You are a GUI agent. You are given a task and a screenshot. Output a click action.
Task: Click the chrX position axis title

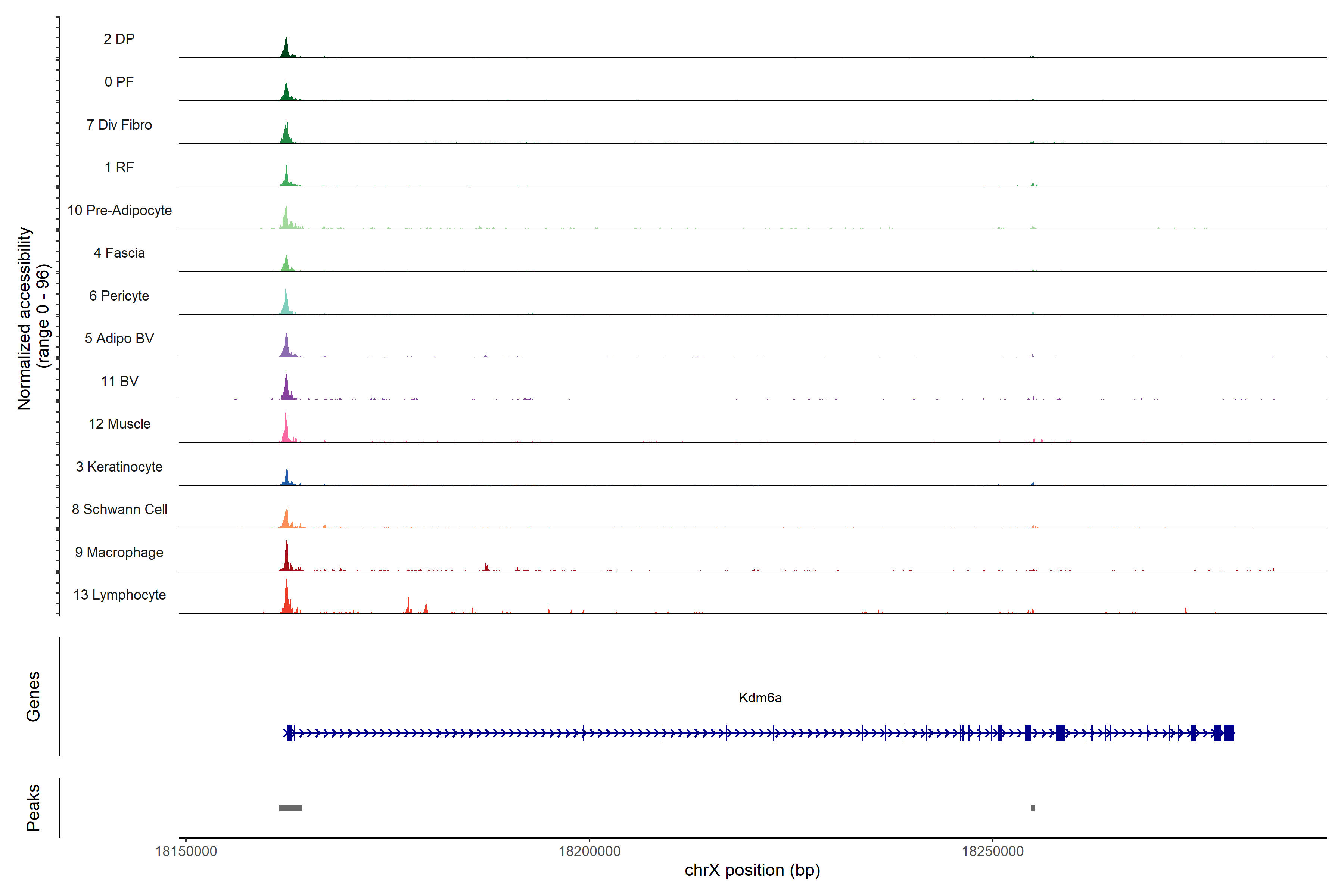752,870
